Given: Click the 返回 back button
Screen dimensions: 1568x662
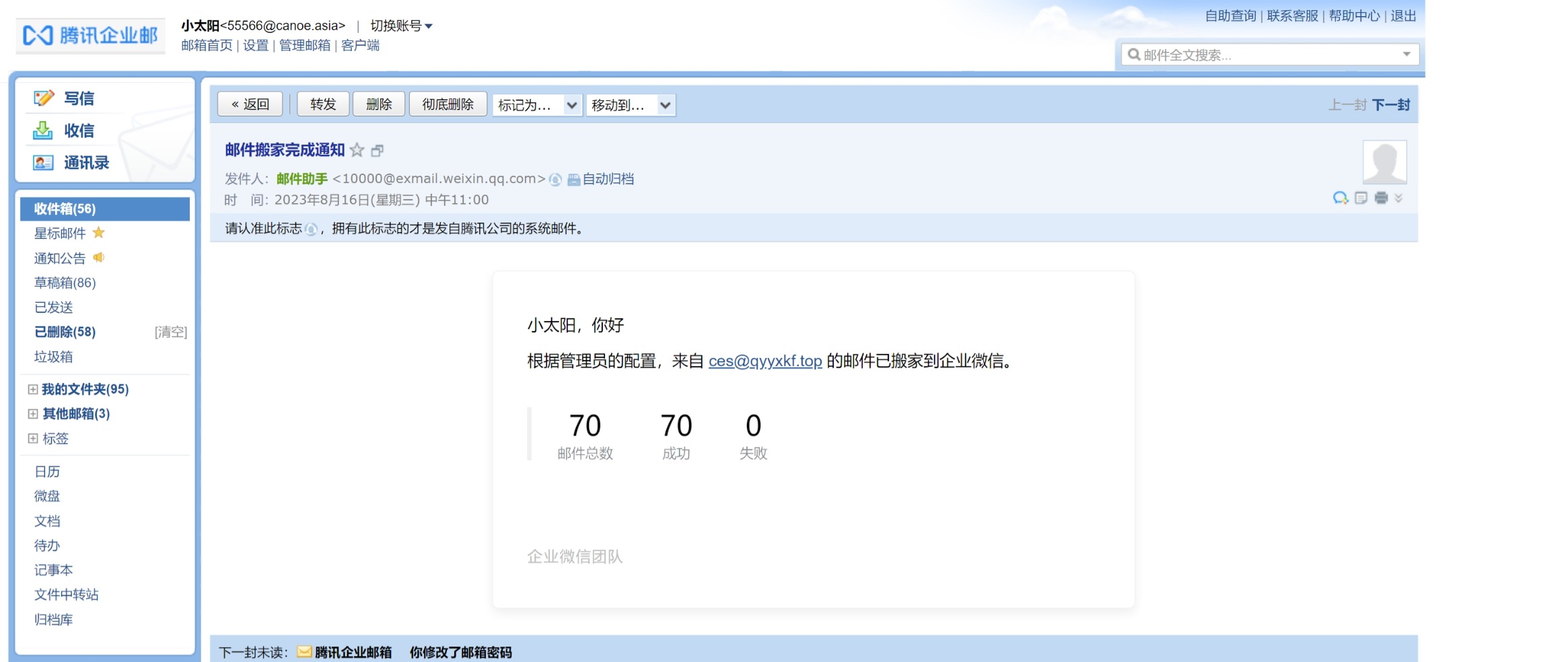Looking at the screenshot, I should click(x=250, y=104).
